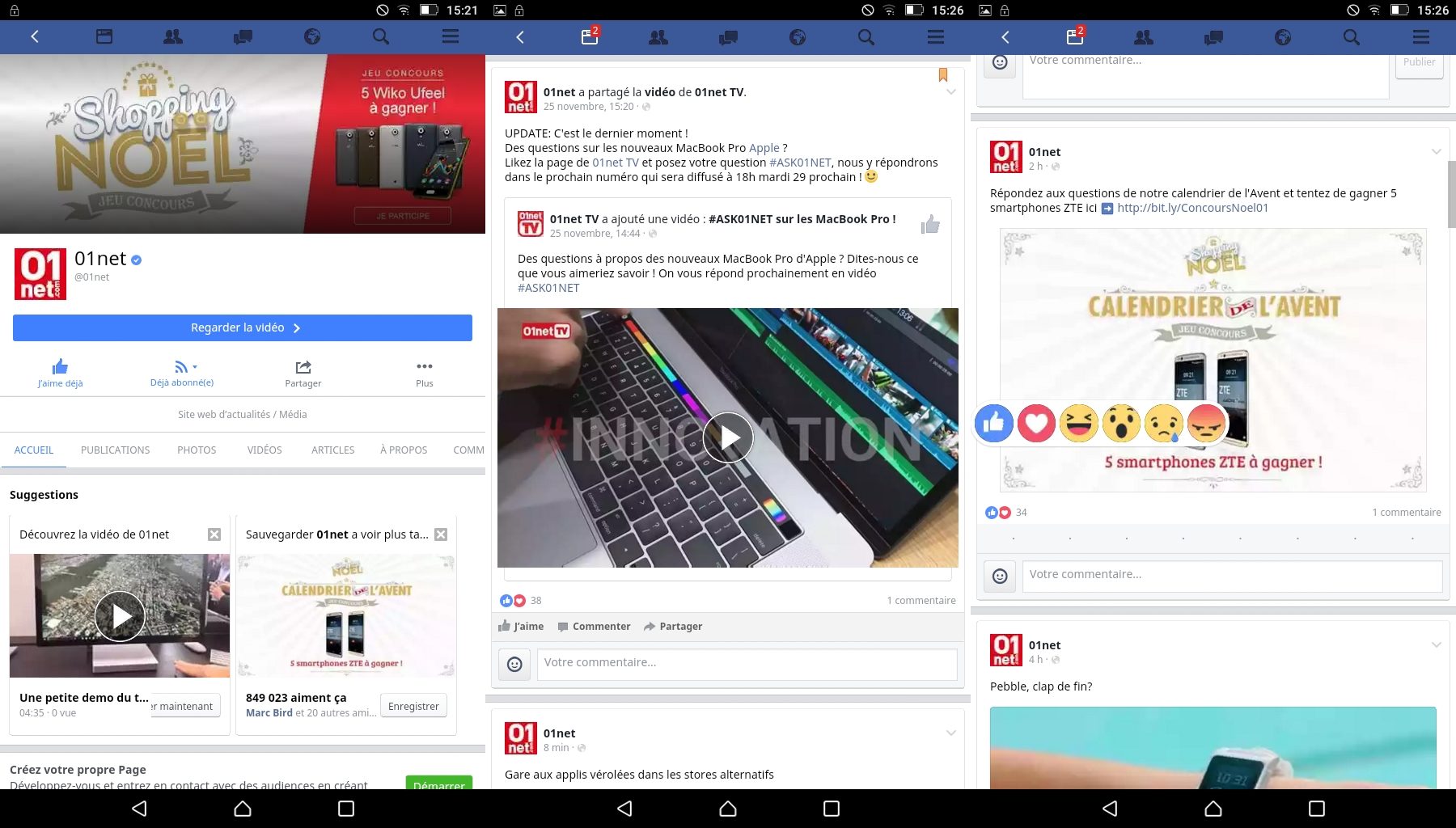Image resolution: width=1456 pixels, height=828 pixels.
Task: Open globe notifications icon on right screen
Action: (1283, 36)
